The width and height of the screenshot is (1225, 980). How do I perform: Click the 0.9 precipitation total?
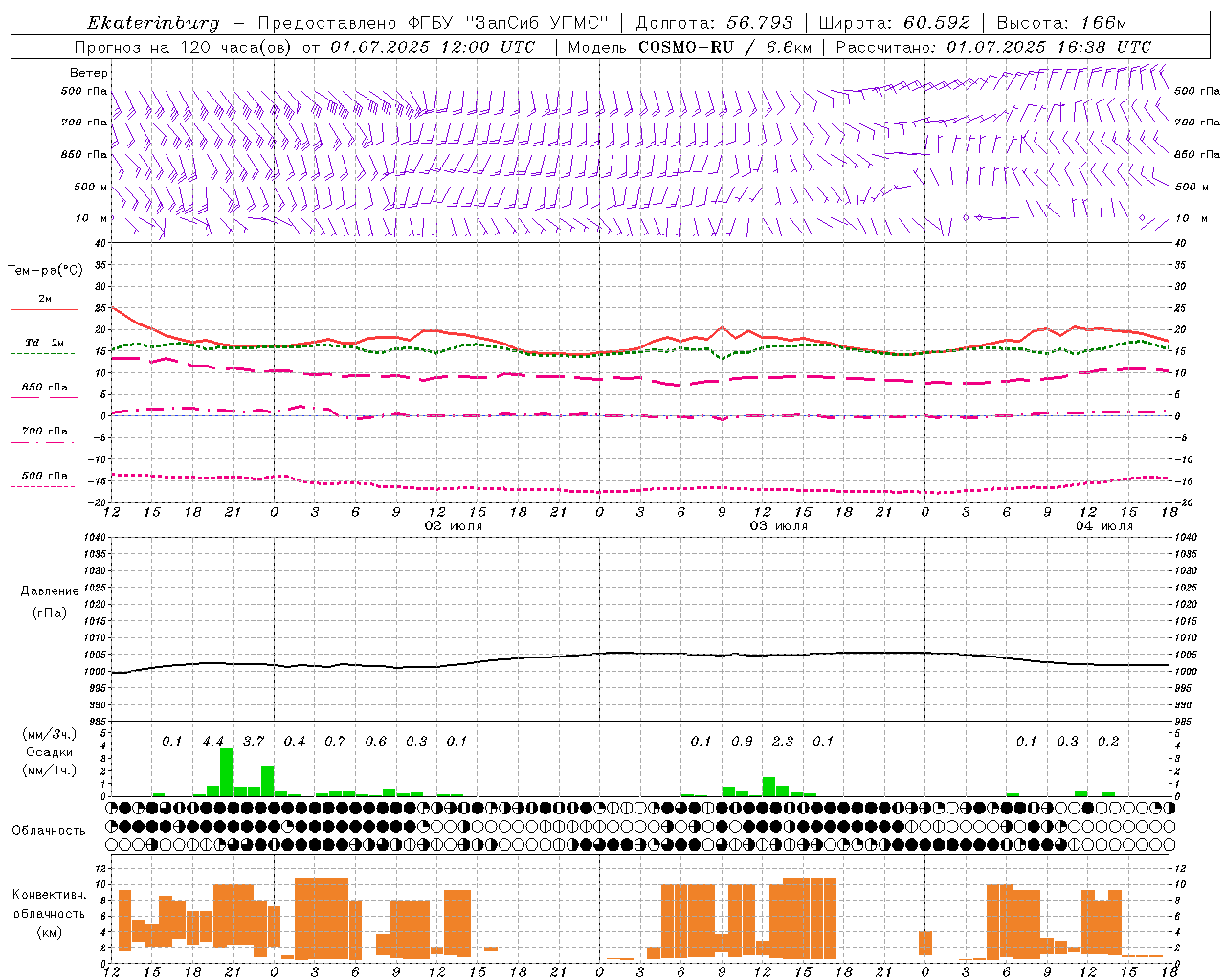pos(742,742)
